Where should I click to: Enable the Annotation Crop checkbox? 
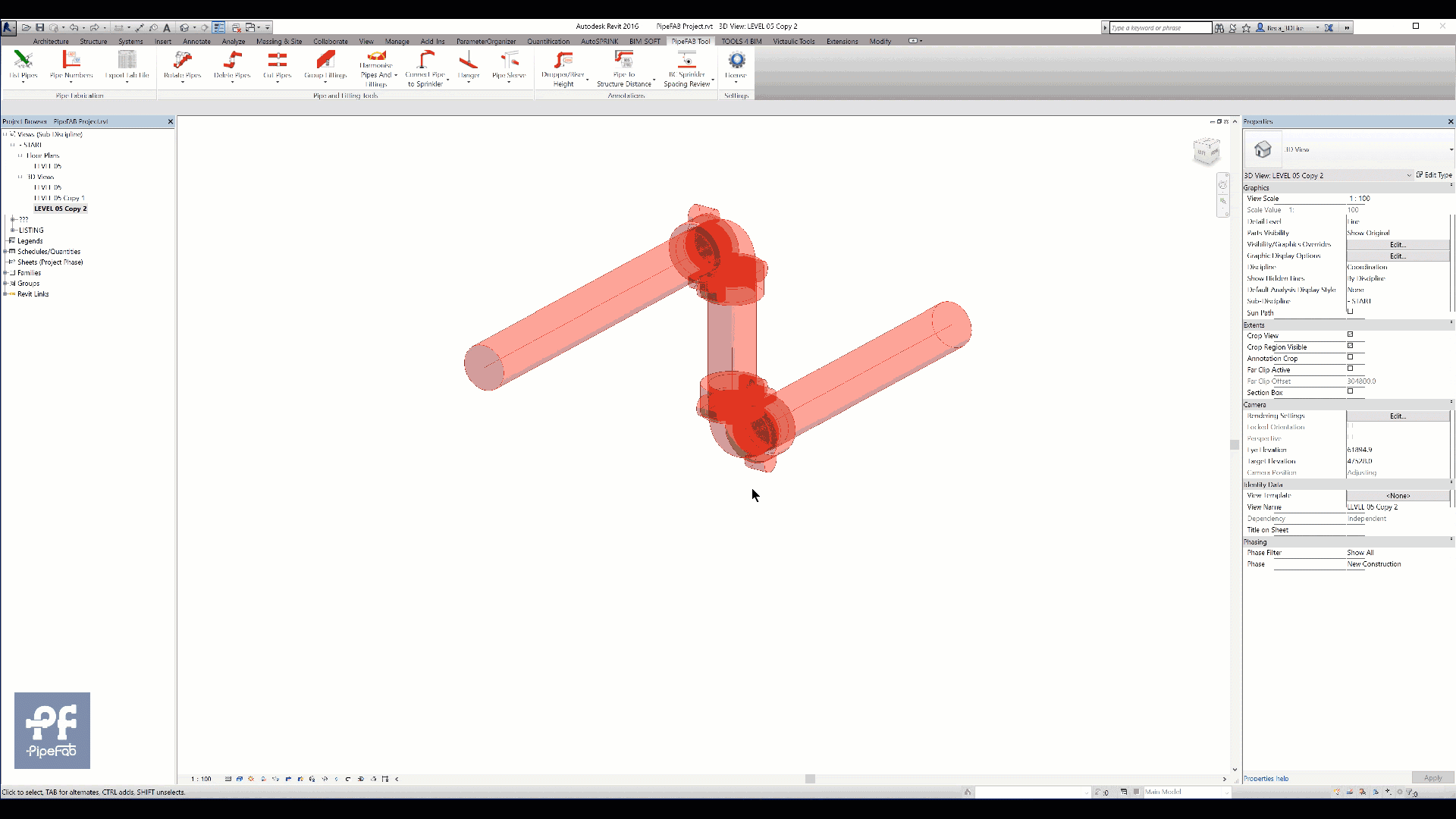coord(1350,357)
